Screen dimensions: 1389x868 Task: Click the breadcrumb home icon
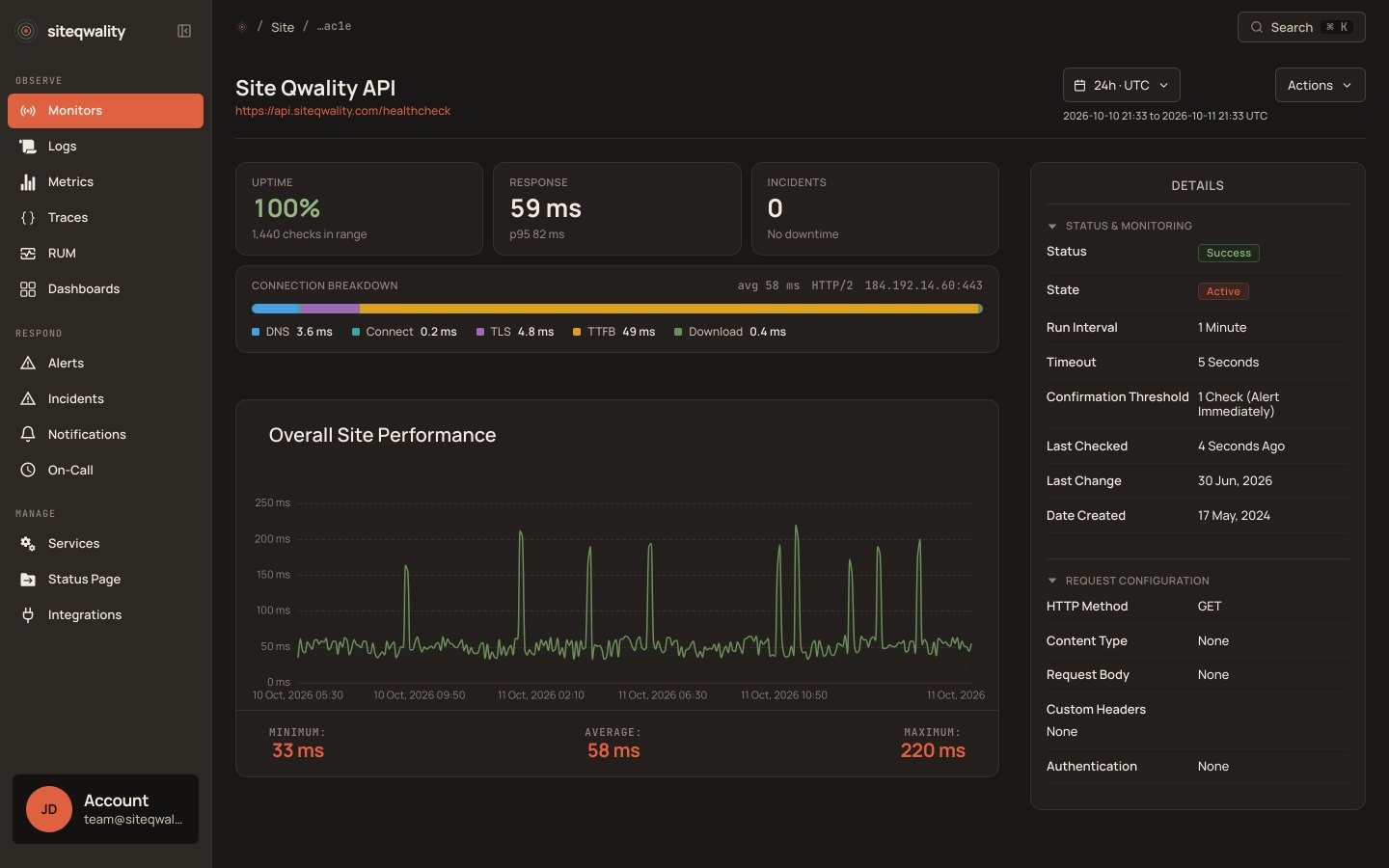click(x=242, y=27)
